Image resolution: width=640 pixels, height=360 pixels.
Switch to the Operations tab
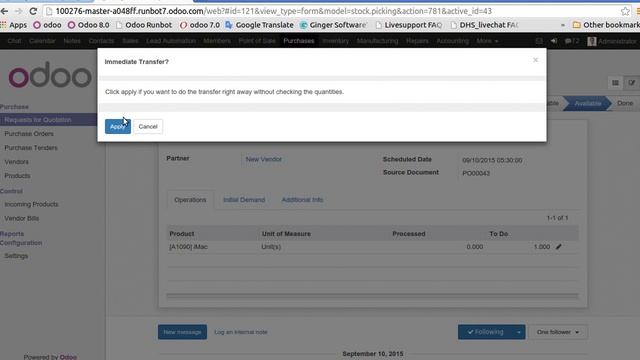pos(190,200)
